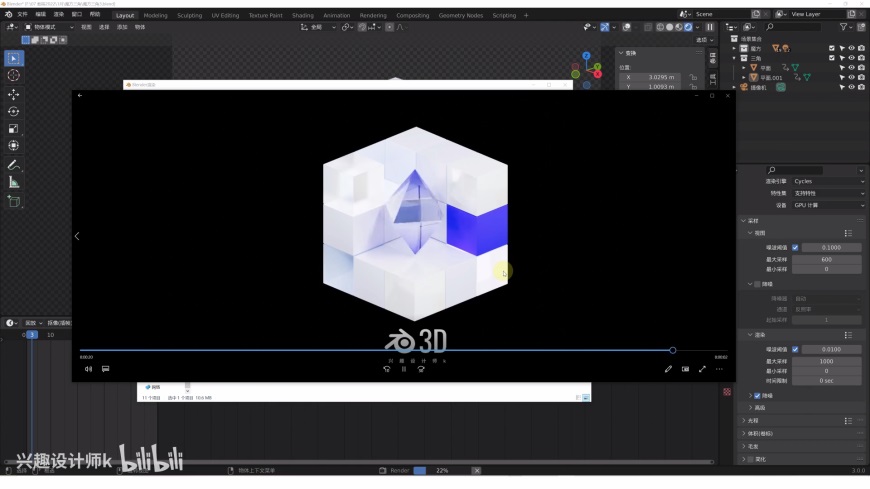Toggle render noise threshold checkbox
Viewport: 870px width, 489px height.
coord(795,350)
